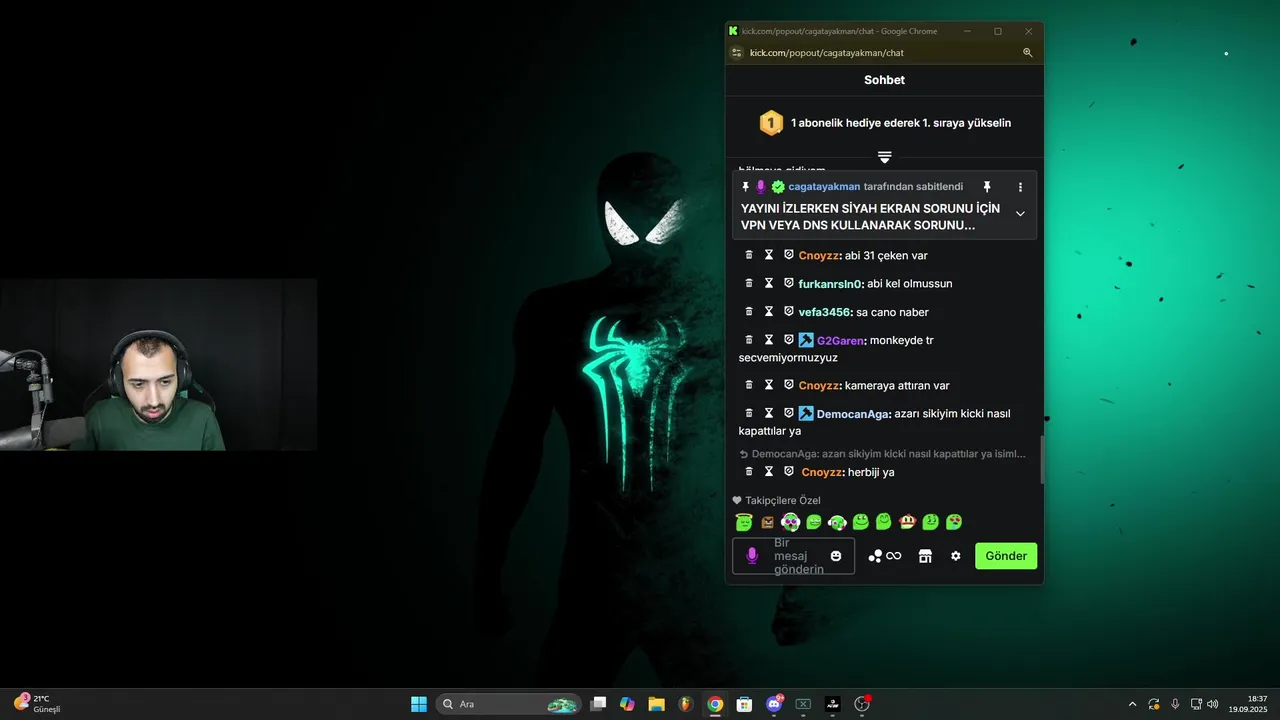1280x720 pixels.
Task: Ban user on "abi 31 çeken var" message
Action: [x=788, y=255]
